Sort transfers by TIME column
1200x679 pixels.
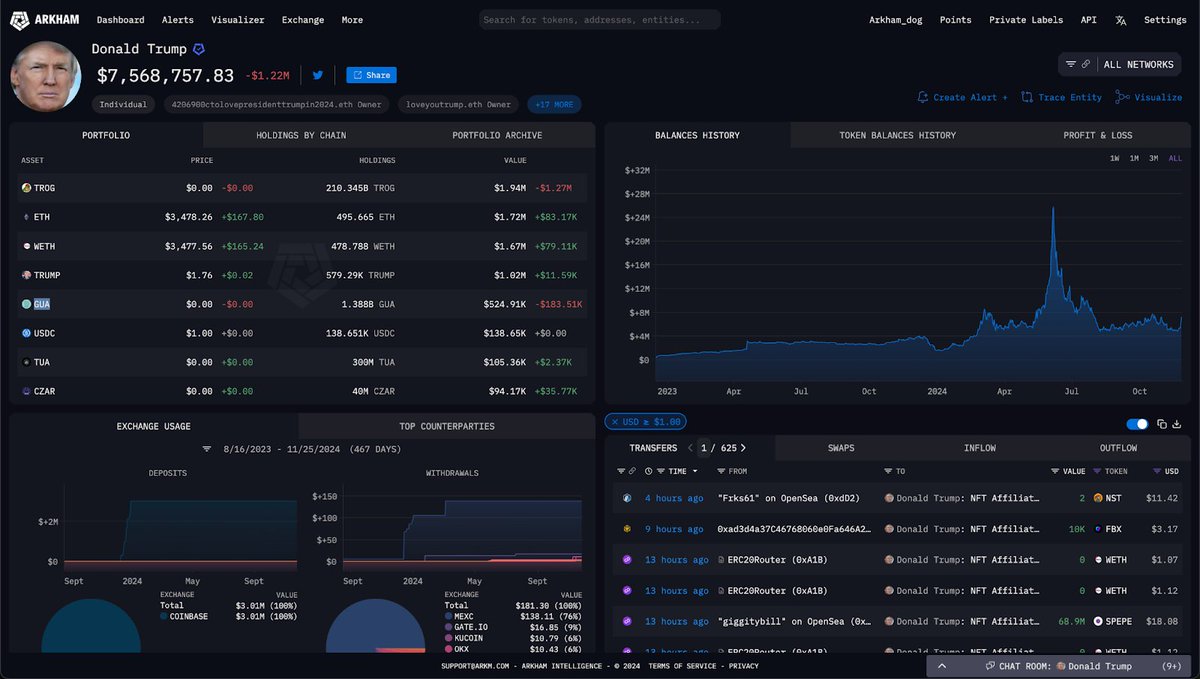point(679,471)
